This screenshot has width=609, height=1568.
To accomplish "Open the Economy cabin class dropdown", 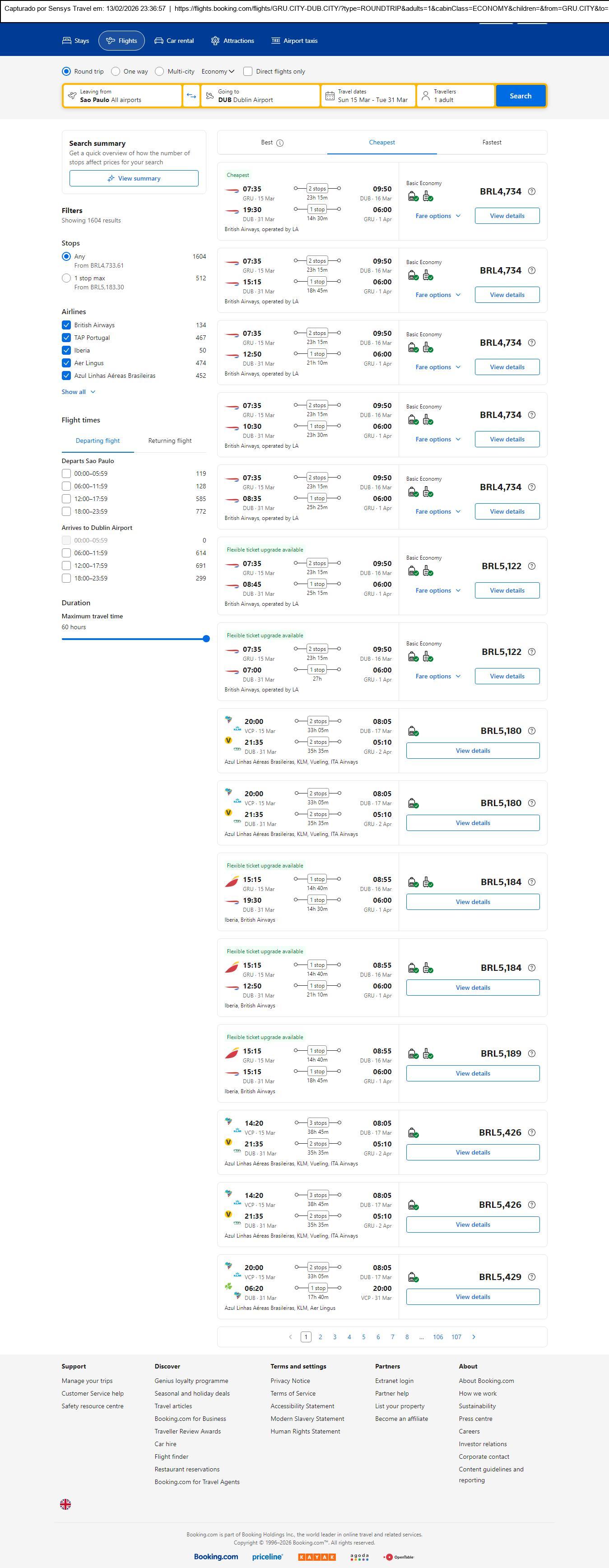I will tap(218, 72).
